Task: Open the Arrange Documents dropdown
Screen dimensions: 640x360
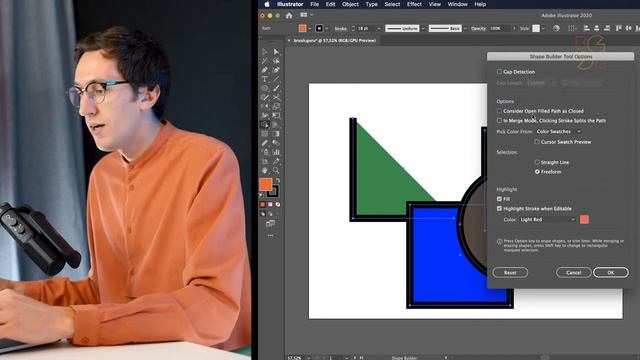Action: point(307,15)
